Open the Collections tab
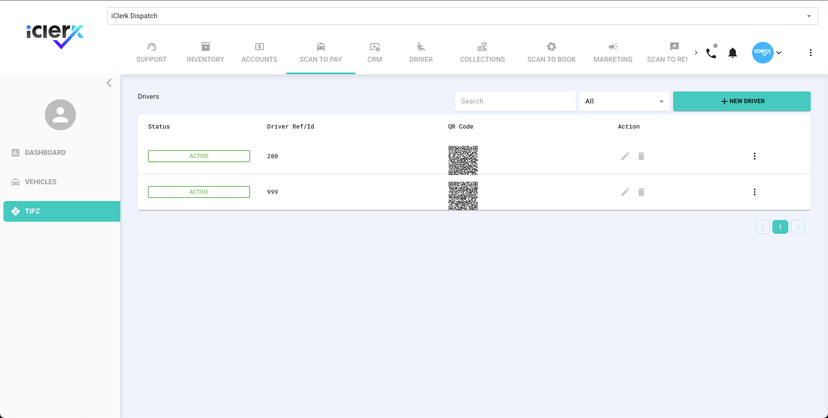828x418 pixels. click(482, 53)
